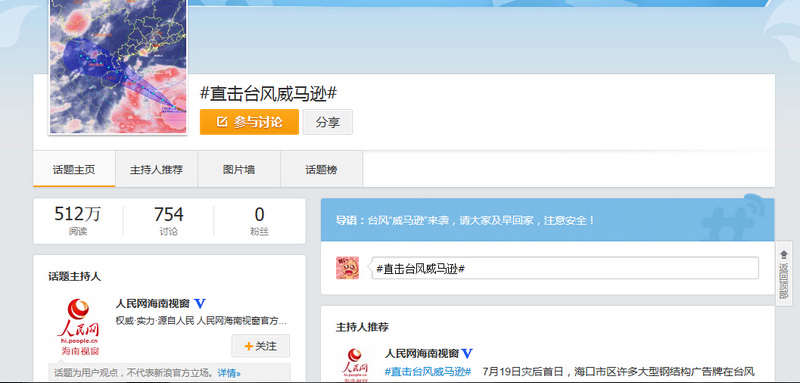Screen dimensions: 800x383
Task: Click the 分享 share button
Action: [328, 122]
